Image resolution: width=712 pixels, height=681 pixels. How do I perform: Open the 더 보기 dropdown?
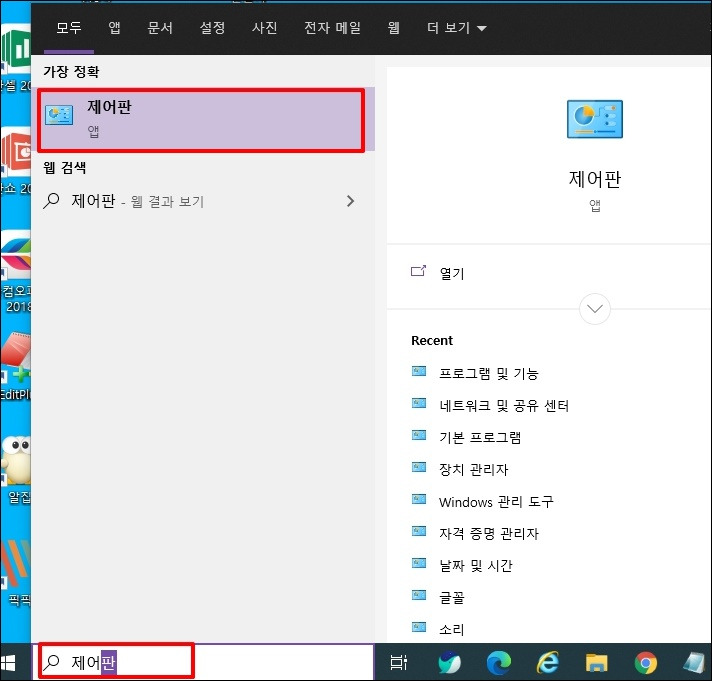456,28
